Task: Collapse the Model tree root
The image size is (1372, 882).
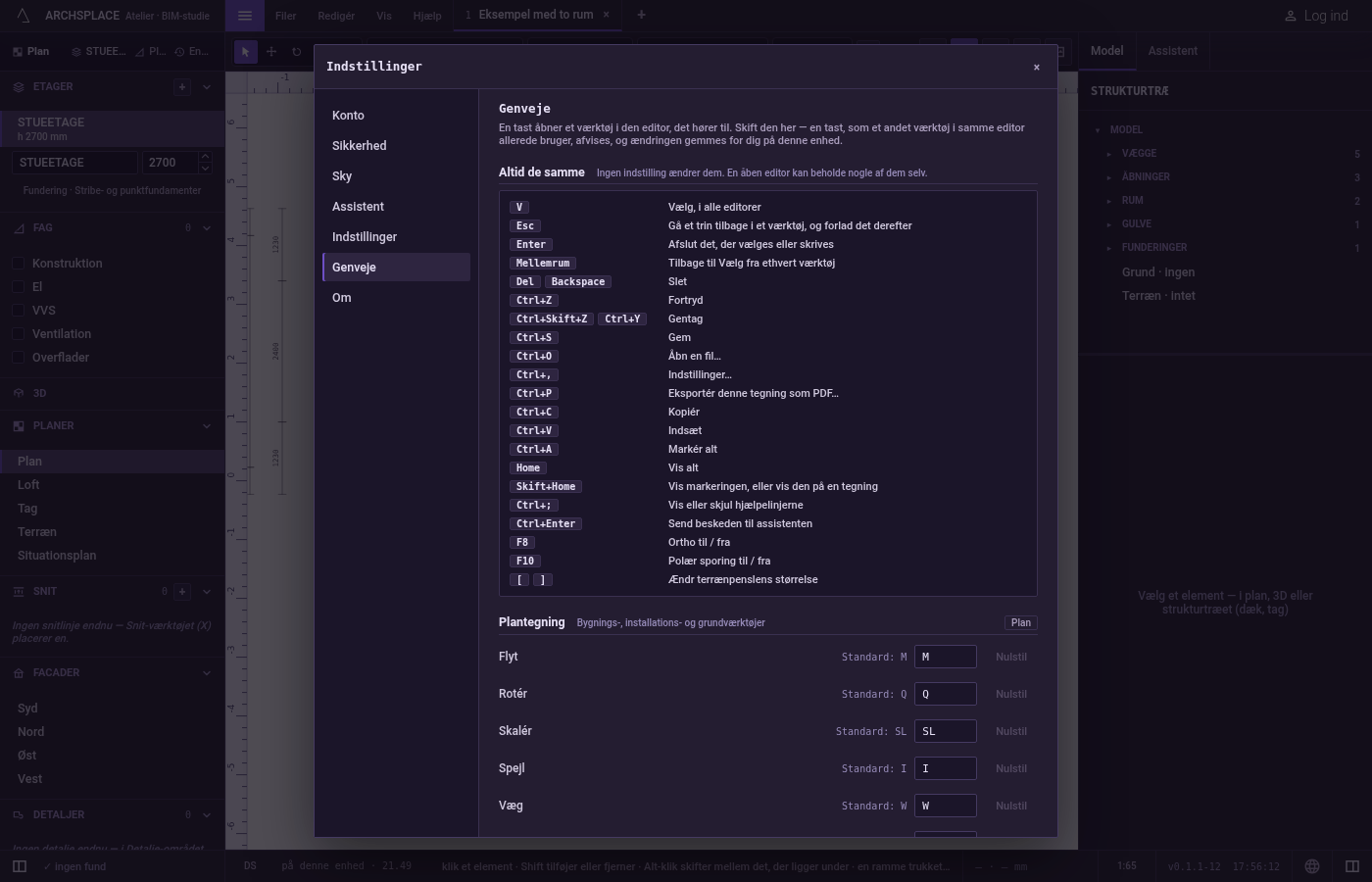Action: pos(1098,130)
